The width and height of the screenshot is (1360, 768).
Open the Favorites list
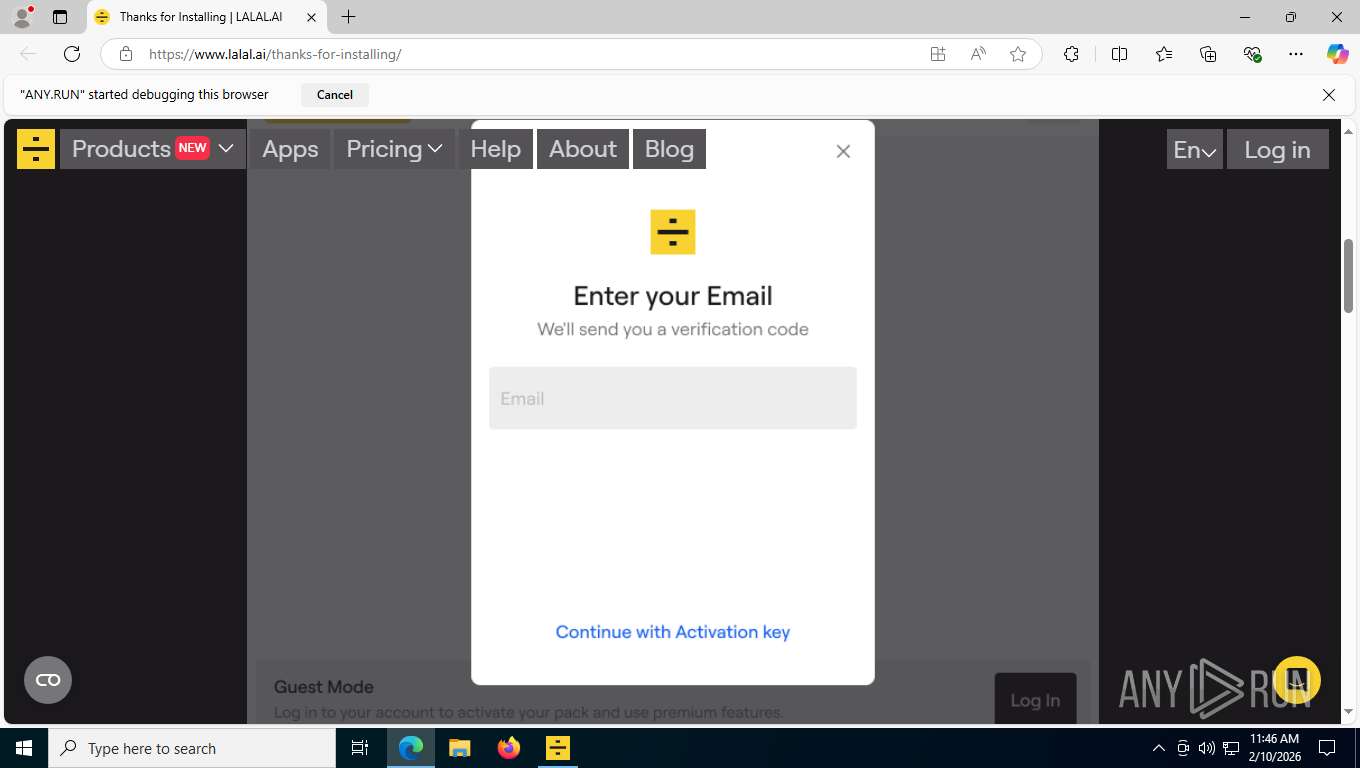[1164, 54]
